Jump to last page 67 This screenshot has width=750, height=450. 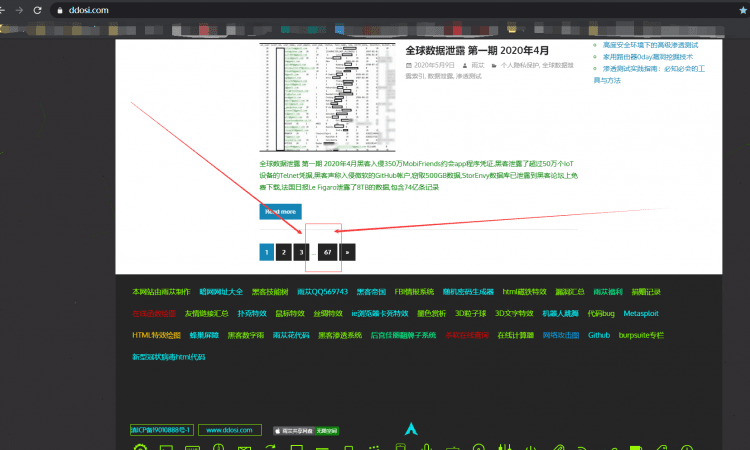click(x=328, y=252)
